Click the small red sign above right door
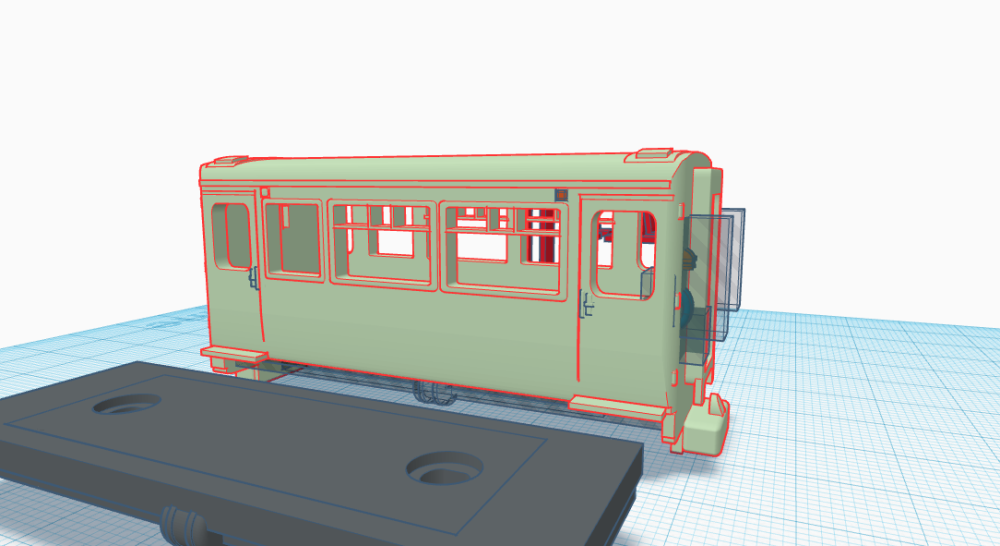 (562, 195)
